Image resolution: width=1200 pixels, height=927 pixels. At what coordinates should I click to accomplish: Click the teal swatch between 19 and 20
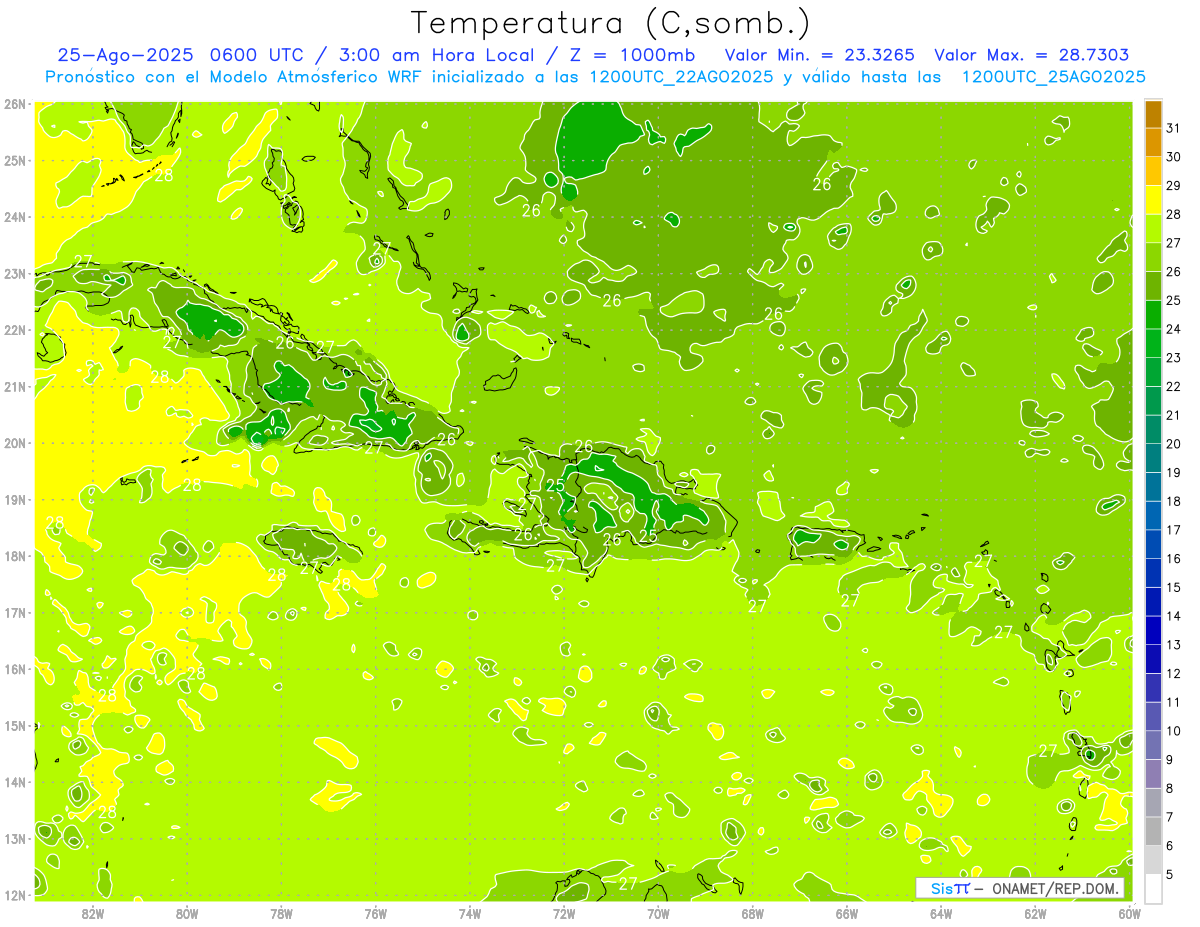1153,458
